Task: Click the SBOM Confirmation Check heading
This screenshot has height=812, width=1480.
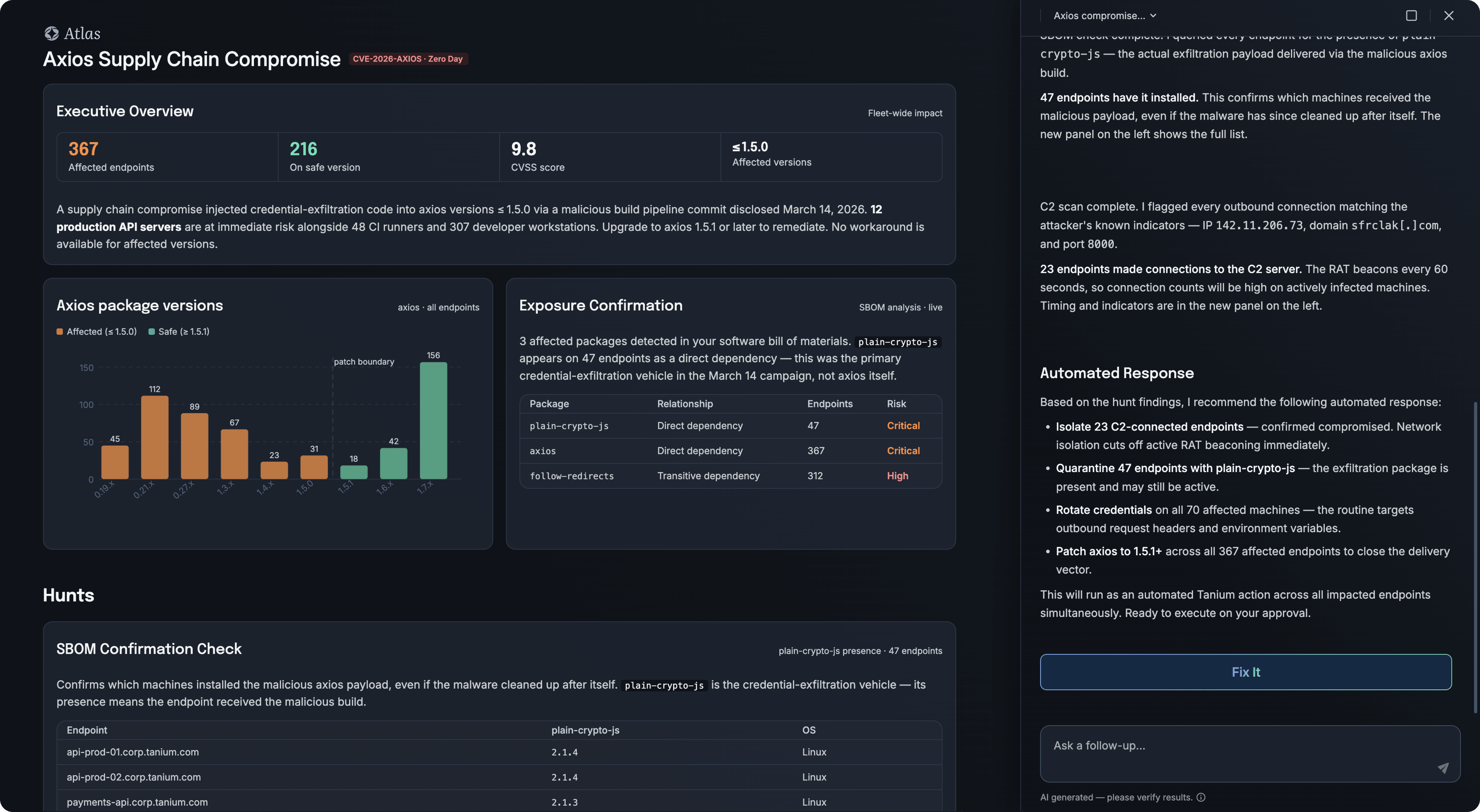Action: (149, 649)
